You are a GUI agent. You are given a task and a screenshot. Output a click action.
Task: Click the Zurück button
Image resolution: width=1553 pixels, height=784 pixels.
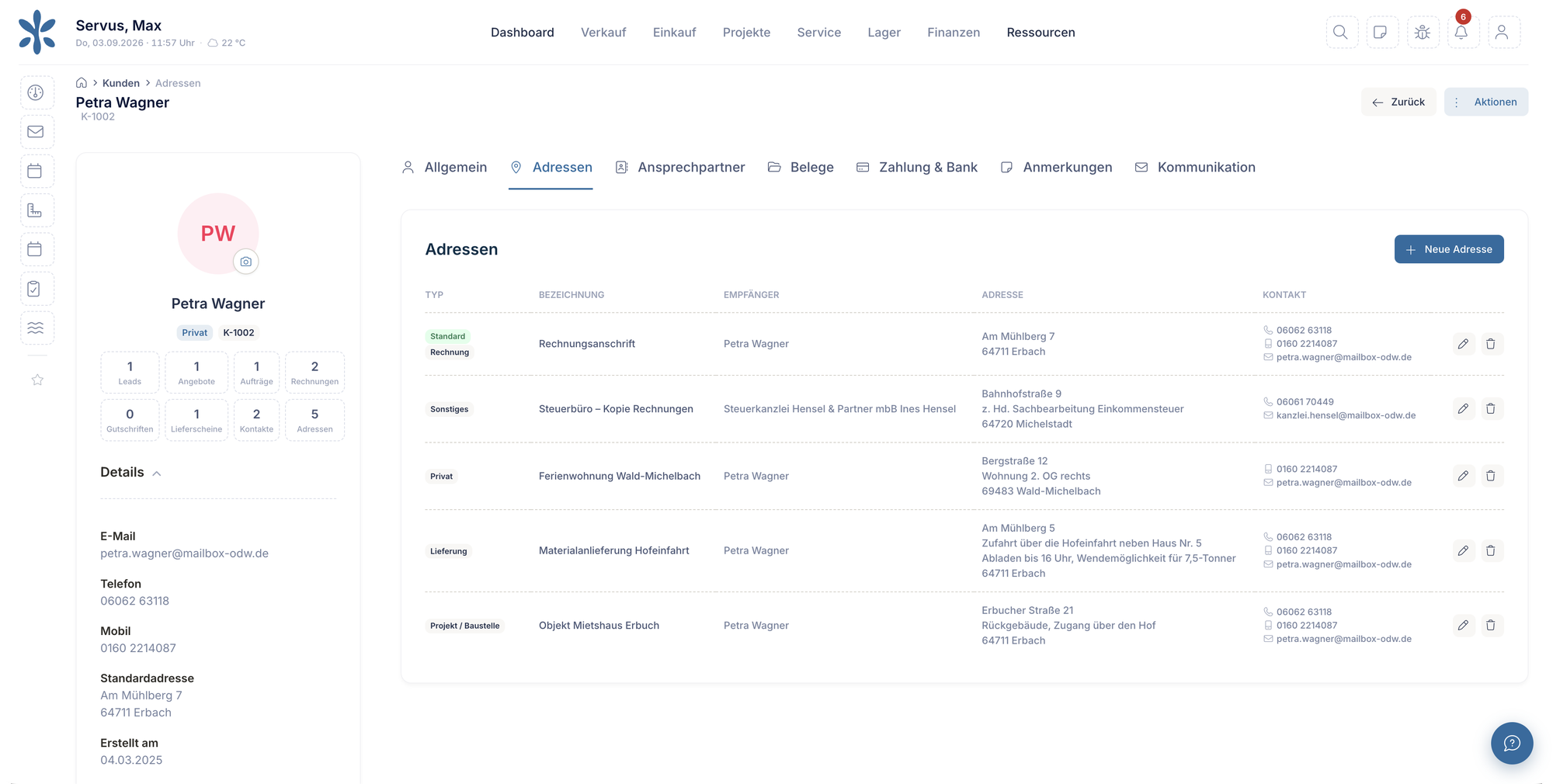tap(1398, 102)
